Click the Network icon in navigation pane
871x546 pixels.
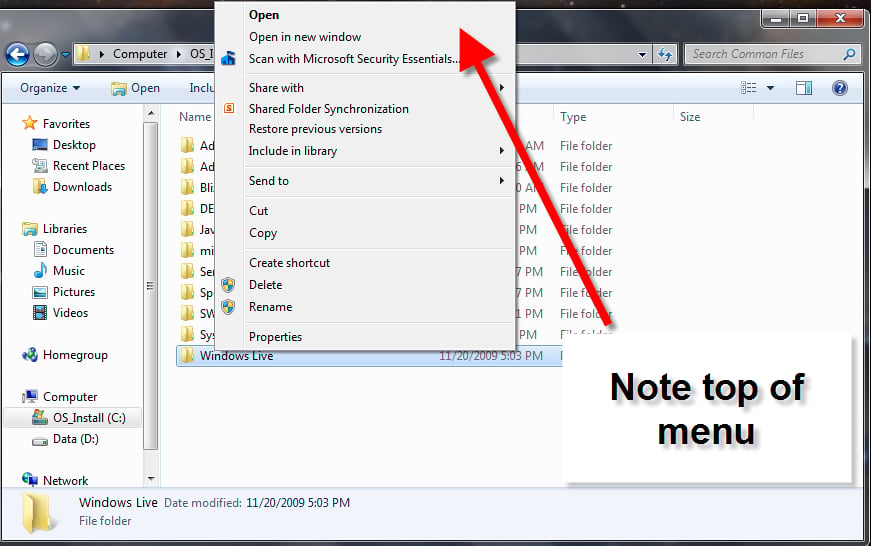coord(29,479)
